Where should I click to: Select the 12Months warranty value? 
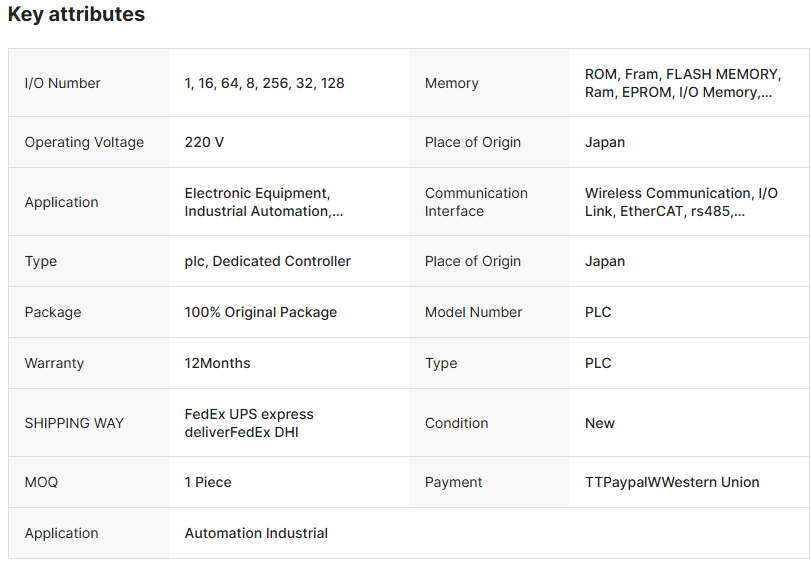click(217, 363)
